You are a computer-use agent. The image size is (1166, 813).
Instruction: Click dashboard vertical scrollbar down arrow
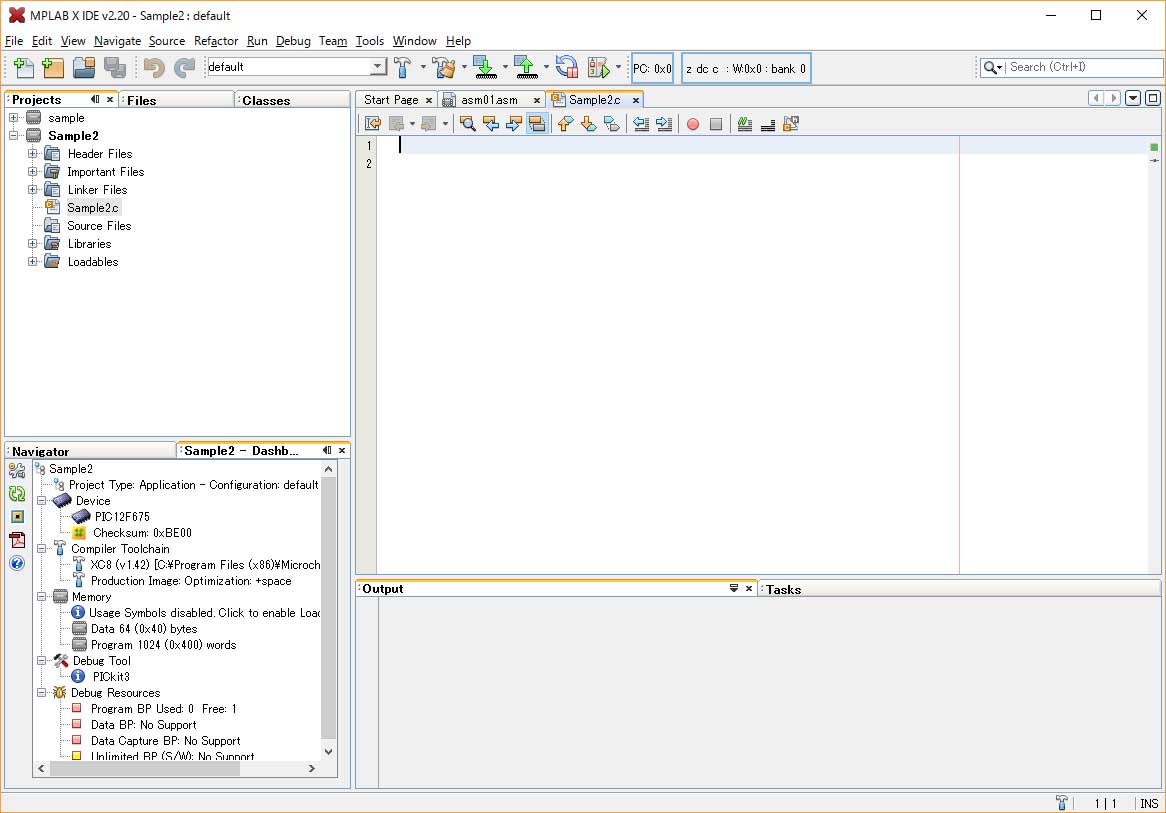(329, 751)
